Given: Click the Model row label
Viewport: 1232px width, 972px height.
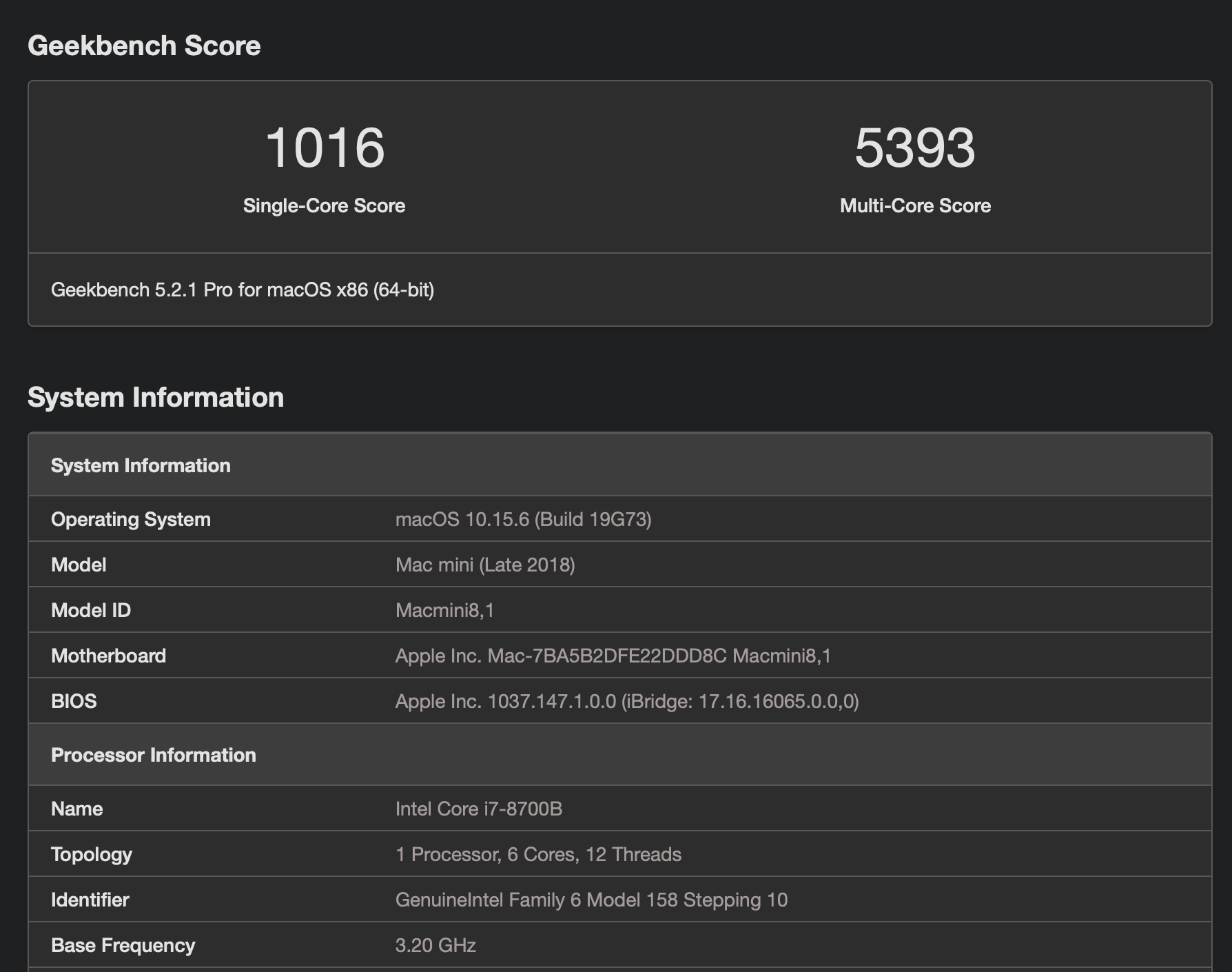Looking at the screenshot, I should coord(79,565).
